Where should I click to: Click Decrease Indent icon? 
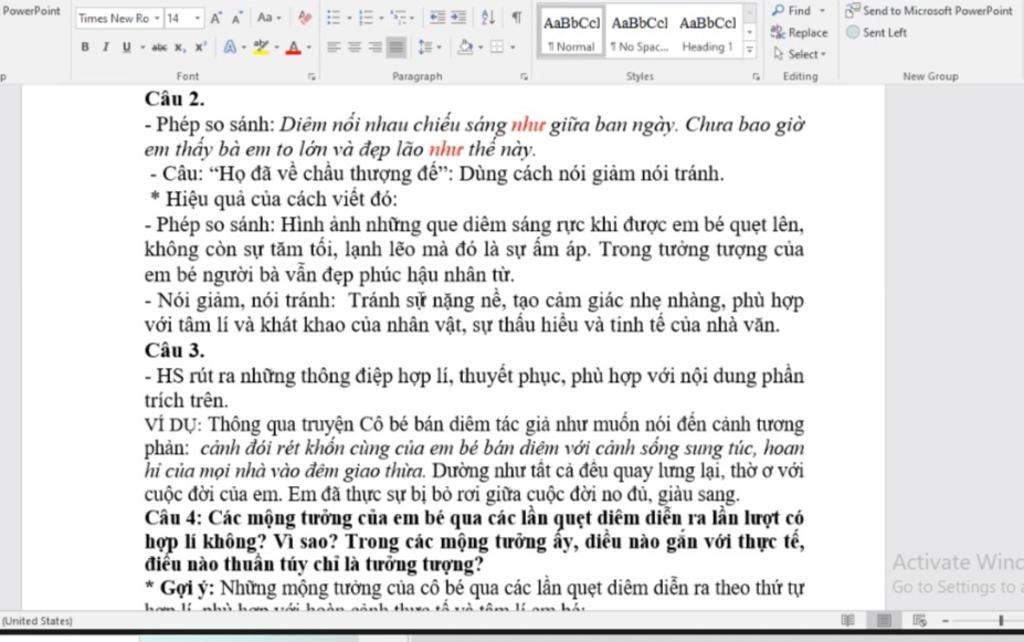436,18
